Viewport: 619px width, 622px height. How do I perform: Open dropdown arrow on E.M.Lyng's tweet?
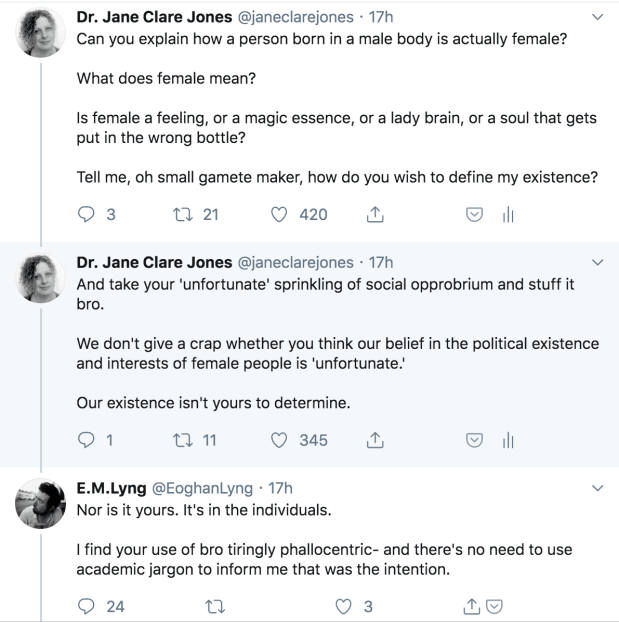(x=598, y=489)
